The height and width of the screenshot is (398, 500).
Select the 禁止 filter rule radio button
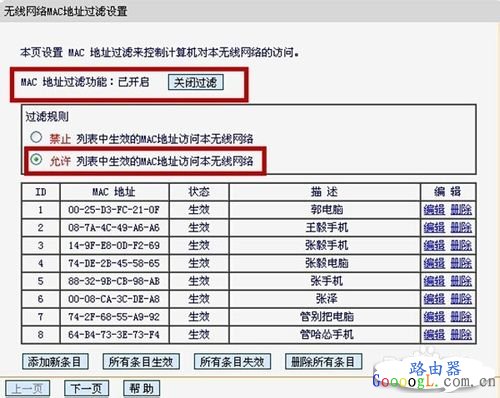[36, 137]
